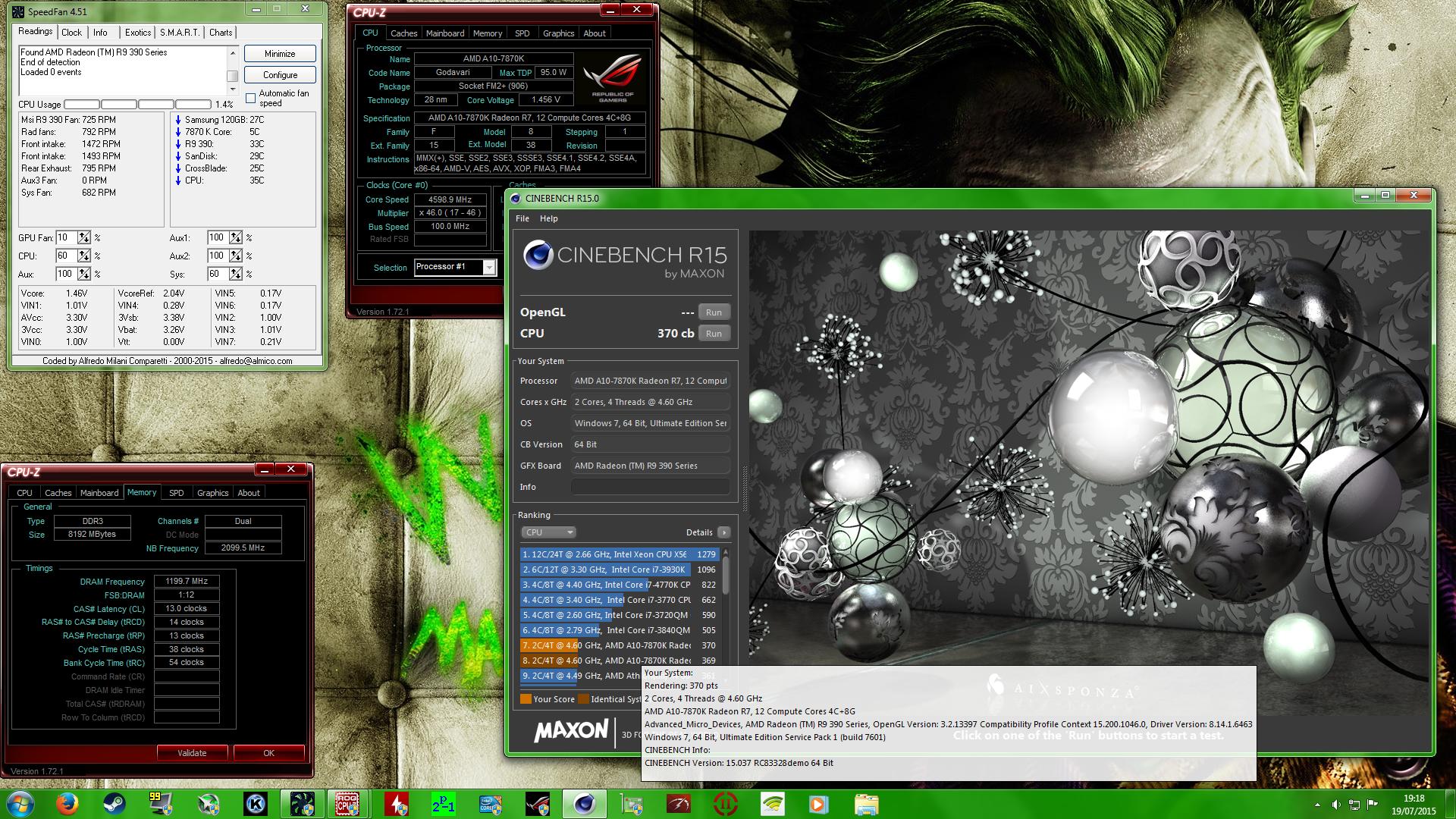
Task: Select highlighted A10-7870K 370 ranking row
Action: click(620, 645)
